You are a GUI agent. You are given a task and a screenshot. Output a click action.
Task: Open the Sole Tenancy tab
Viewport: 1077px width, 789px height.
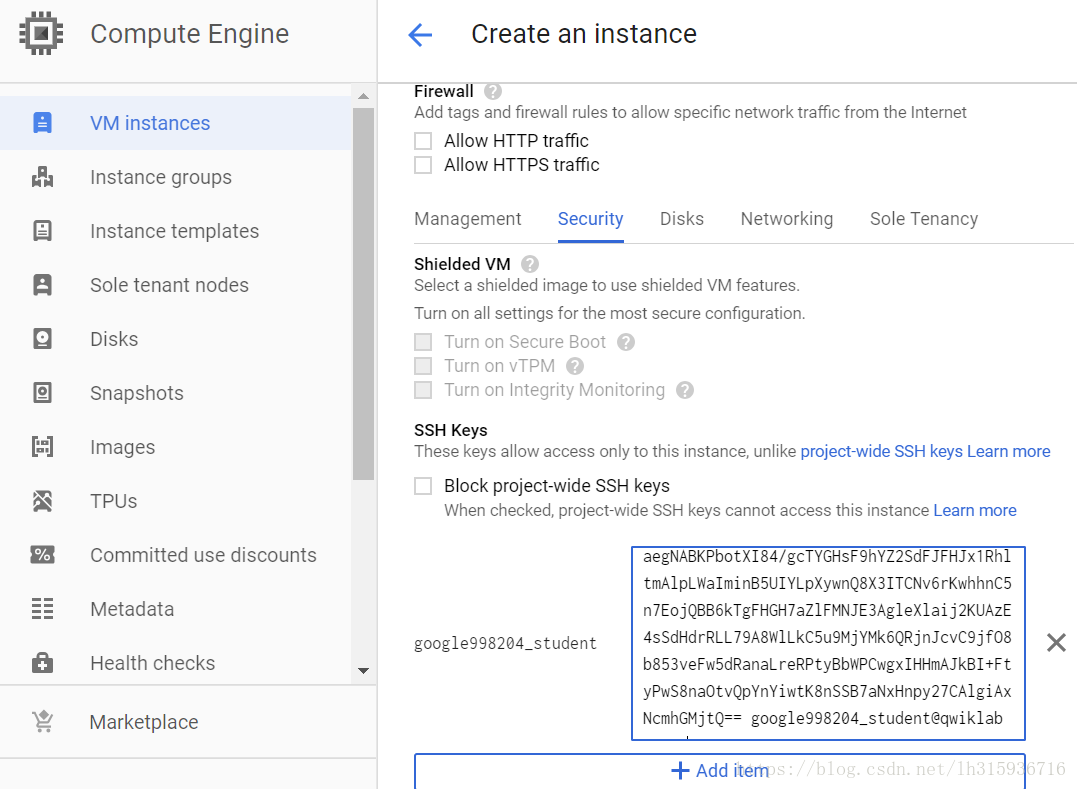924,219
